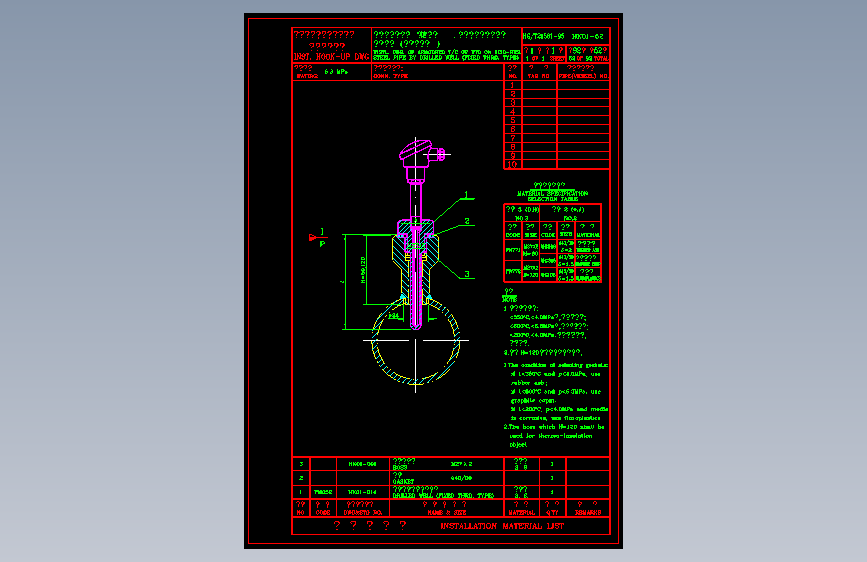This screenshot has height=562, width=867.
Task: Click the '1 OF 1 SHEET' text
Action: [x=545, y=58]
